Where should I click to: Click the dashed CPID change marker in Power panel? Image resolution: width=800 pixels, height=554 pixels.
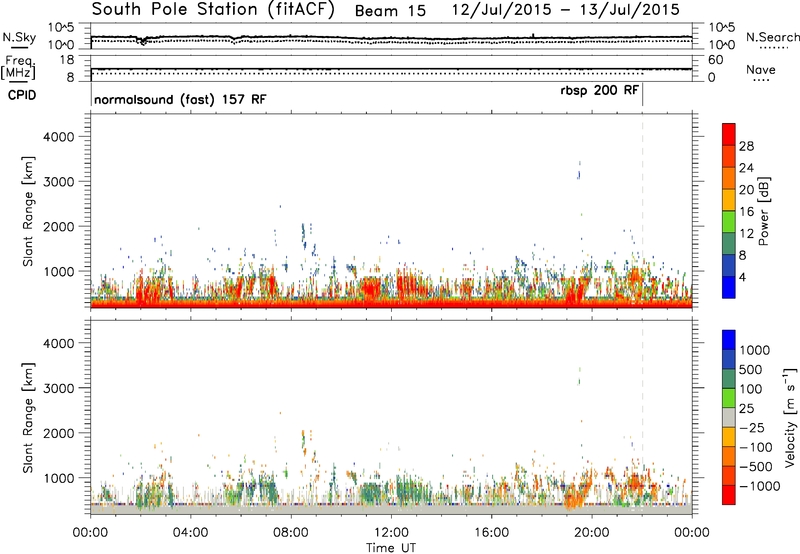[x=642, y=211]
